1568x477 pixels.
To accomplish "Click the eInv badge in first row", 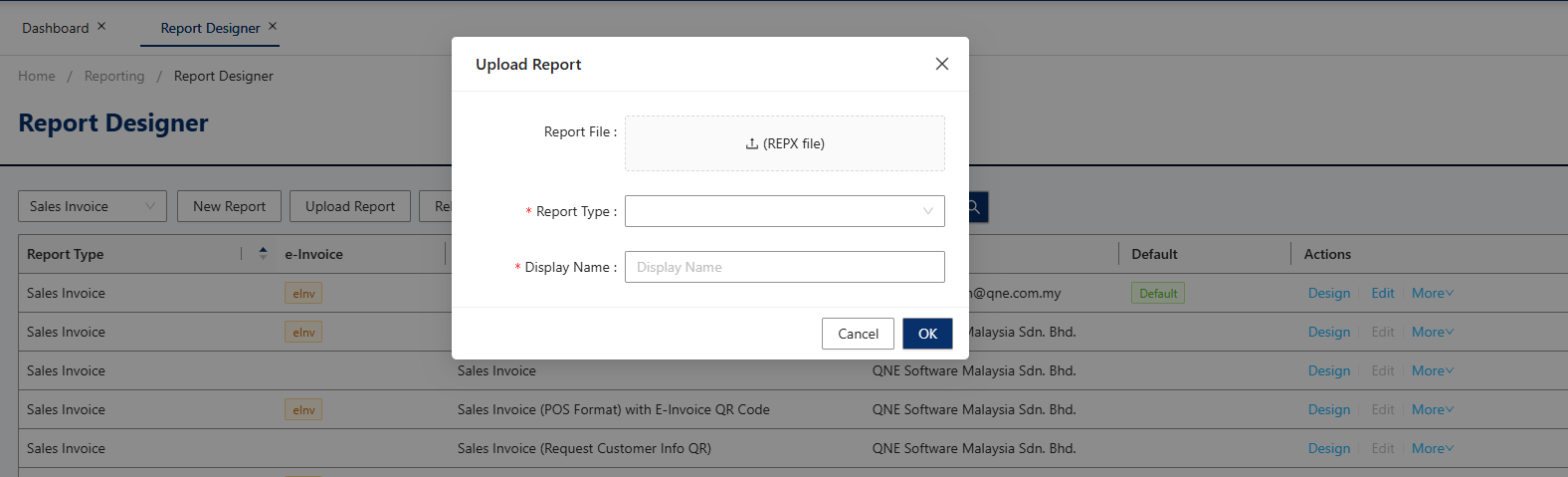I will click(x=303, y=294).
